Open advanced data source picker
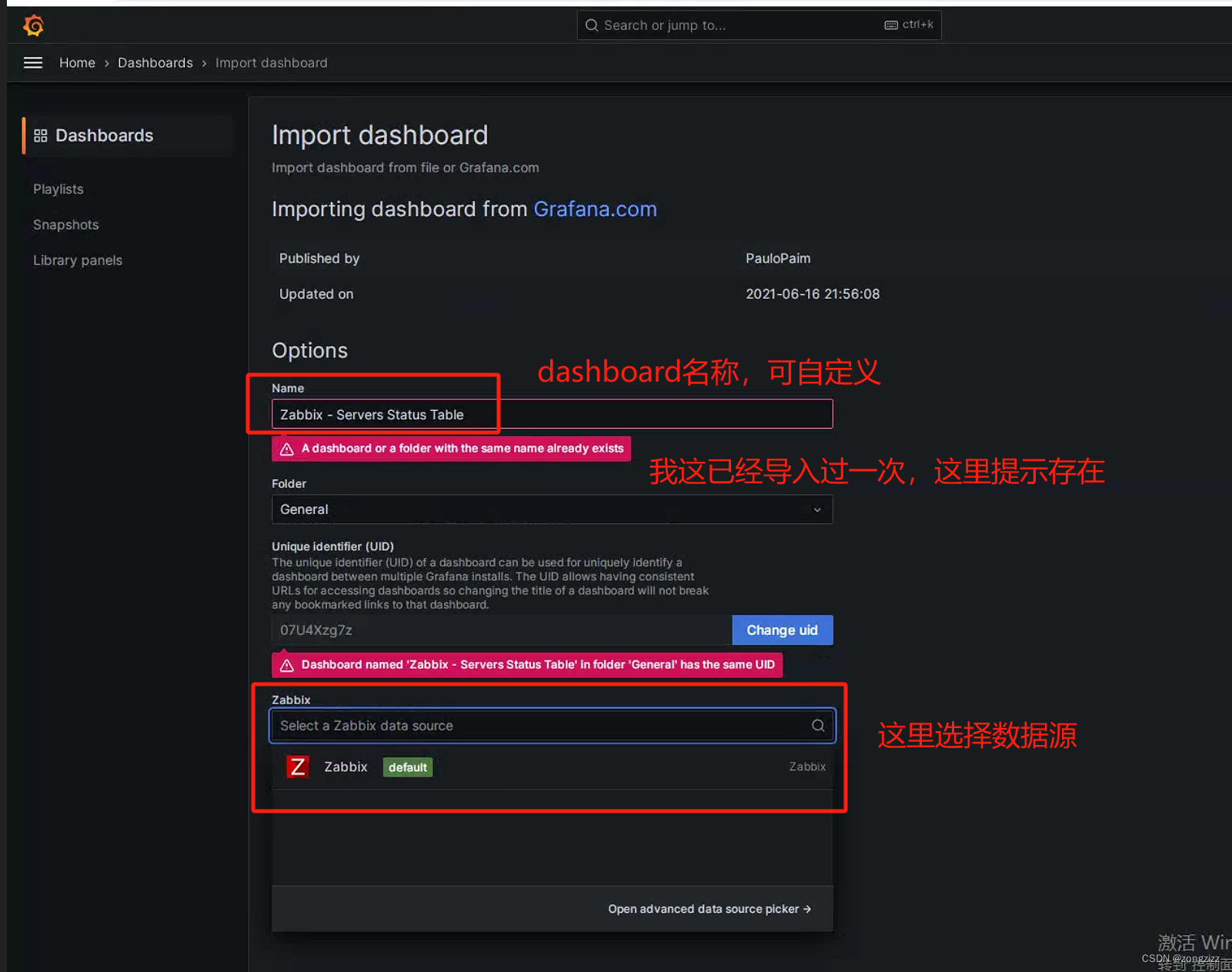This screenshot has height=972, width=1232. click(709, 909)
